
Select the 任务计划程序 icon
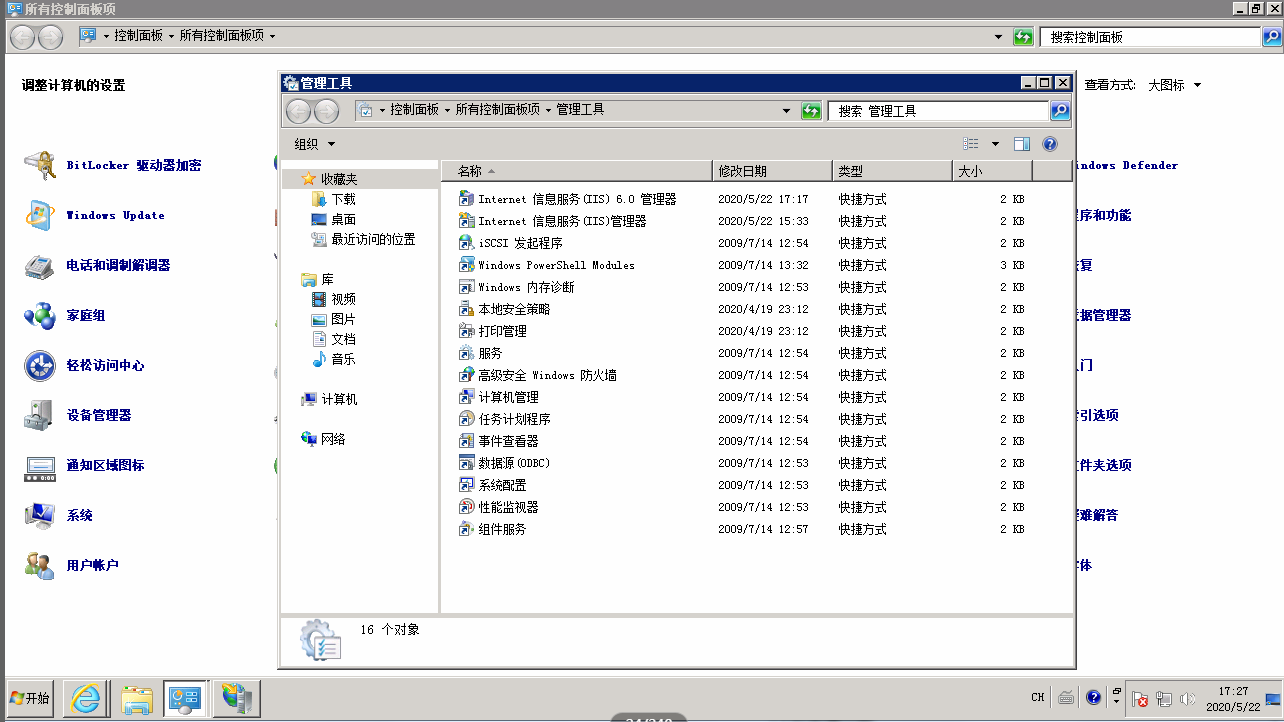(x=466, y=419)
